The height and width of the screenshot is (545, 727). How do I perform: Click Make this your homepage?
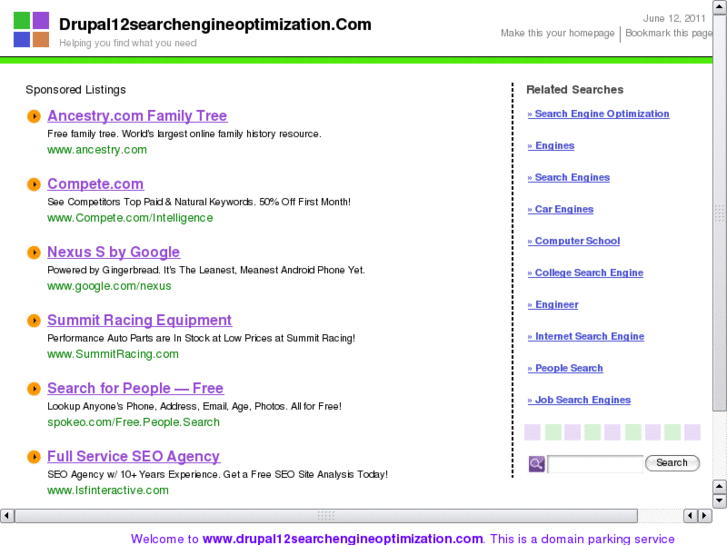557,33
